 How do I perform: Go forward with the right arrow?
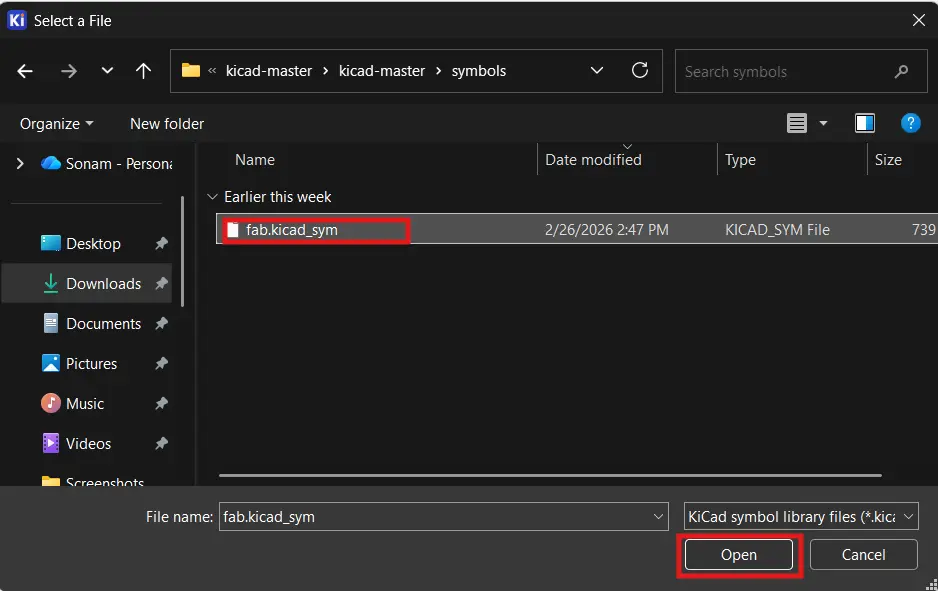point(69,71)
